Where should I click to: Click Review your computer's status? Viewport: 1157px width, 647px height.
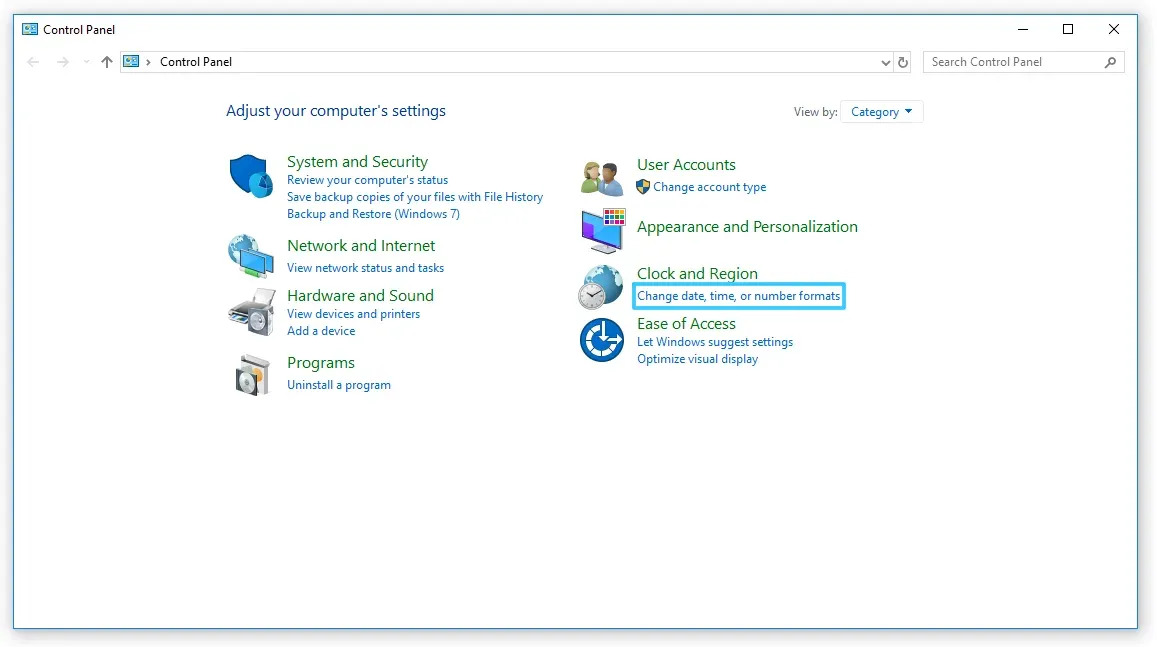click(x=367, y=180)
